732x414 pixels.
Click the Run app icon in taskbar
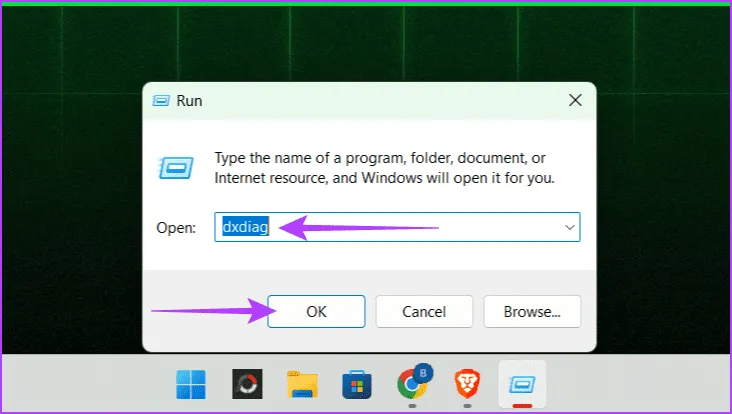coord(521,383)
